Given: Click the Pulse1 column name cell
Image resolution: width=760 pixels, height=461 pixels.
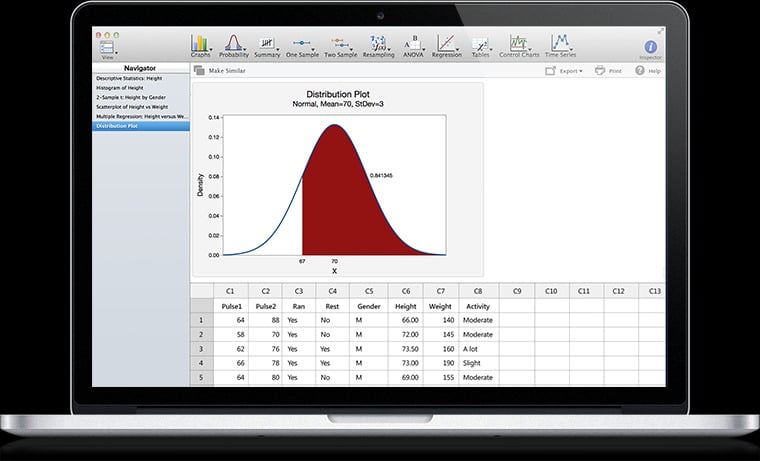Looking at the screenshot, I should point(231,306).
